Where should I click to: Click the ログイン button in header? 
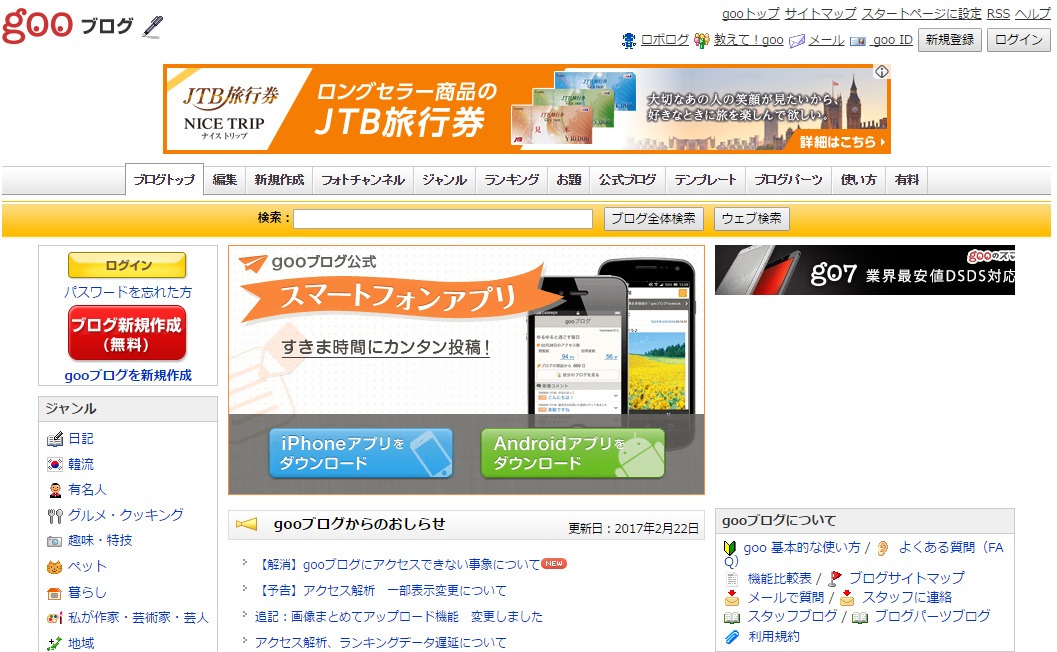(1019, 40)
